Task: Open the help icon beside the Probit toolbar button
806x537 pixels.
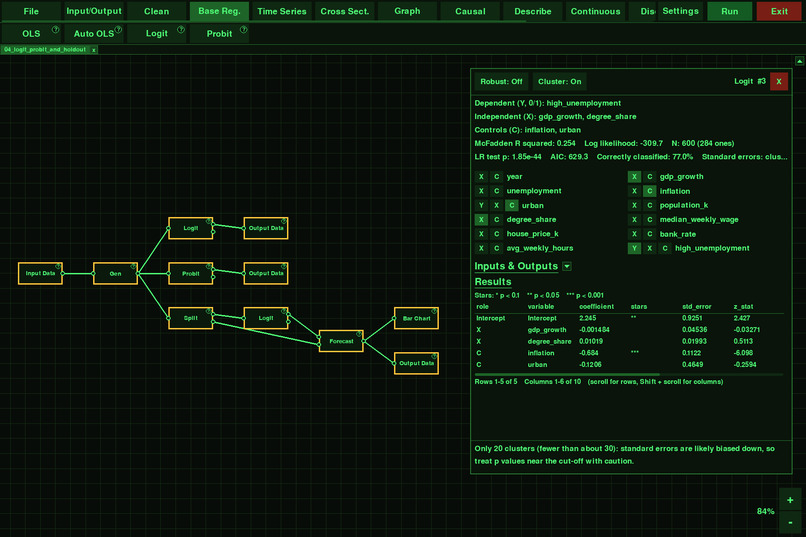Action: (x=244, y=30)
